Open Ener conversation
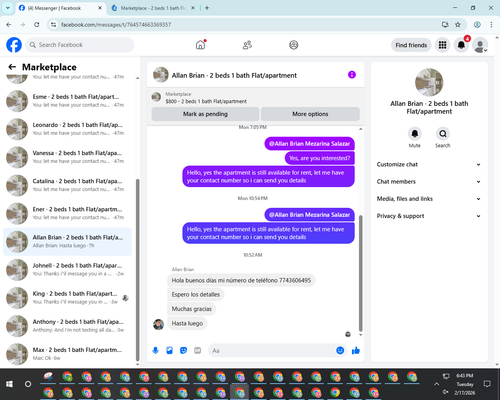This screenshot has height=400, width=500. click(67, 213)
